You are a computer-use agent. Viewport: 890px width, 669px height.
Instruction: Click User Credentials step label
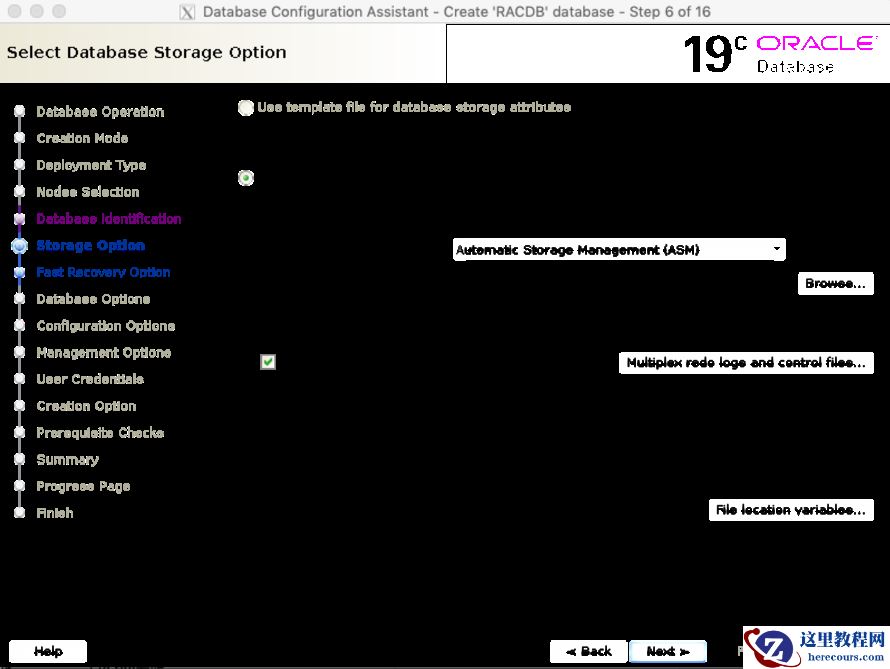[x=90, y=379]
